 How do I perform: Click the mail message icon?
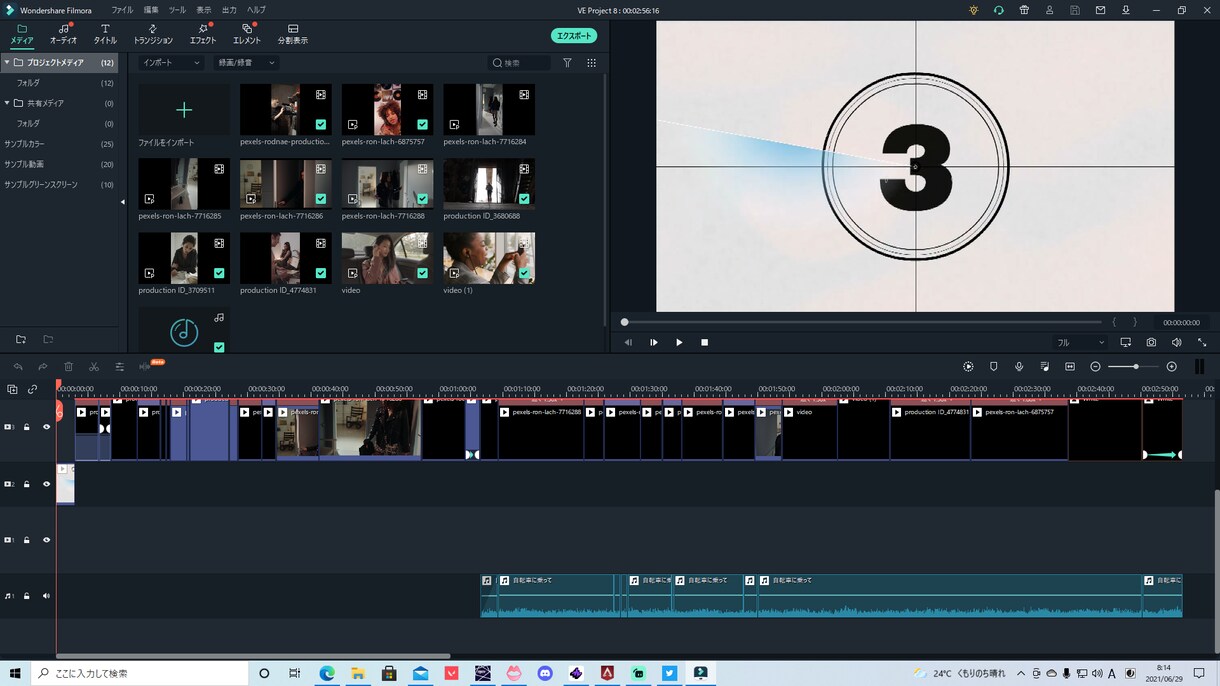1100,10
